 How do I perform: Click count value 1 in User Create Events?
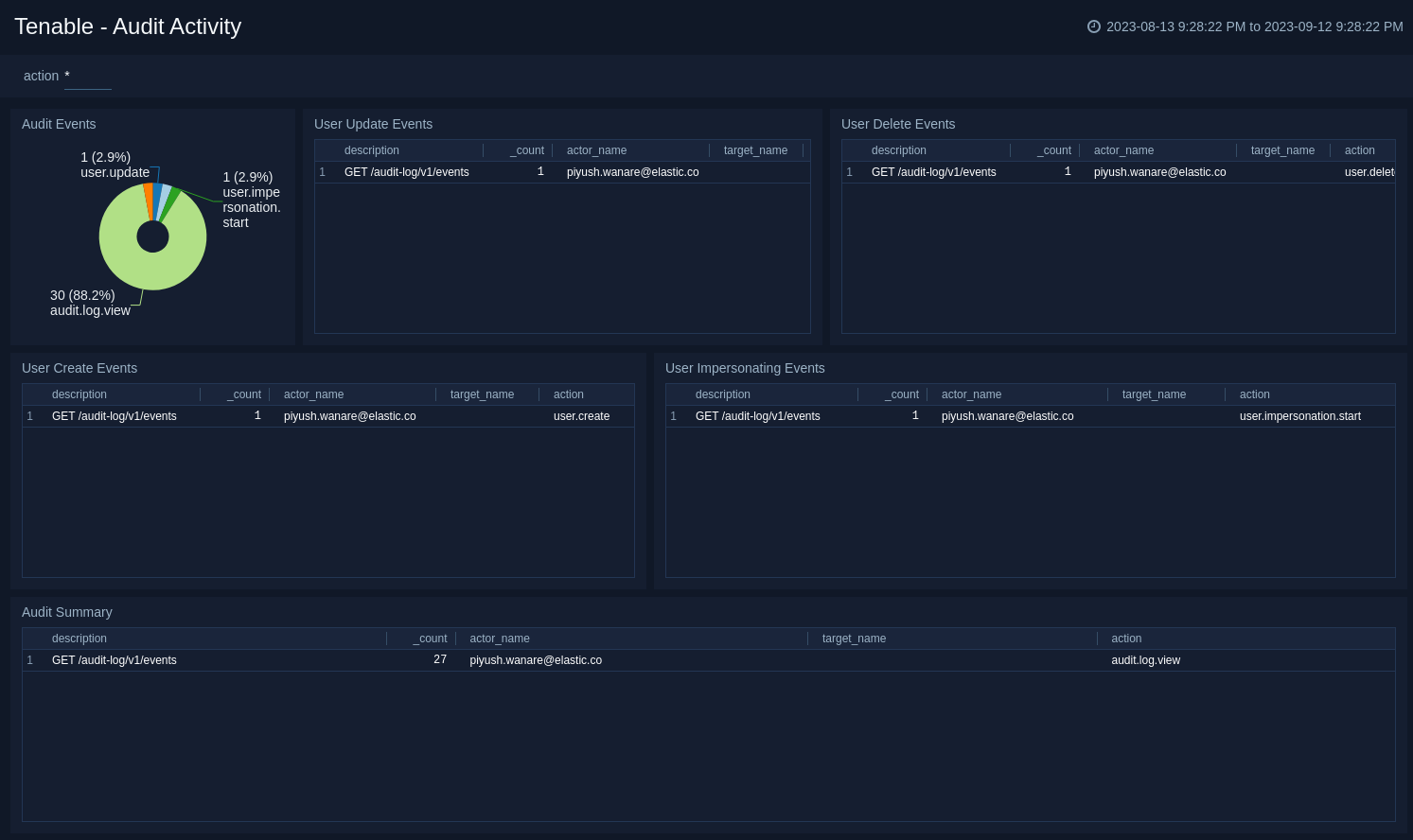(257, 415)
